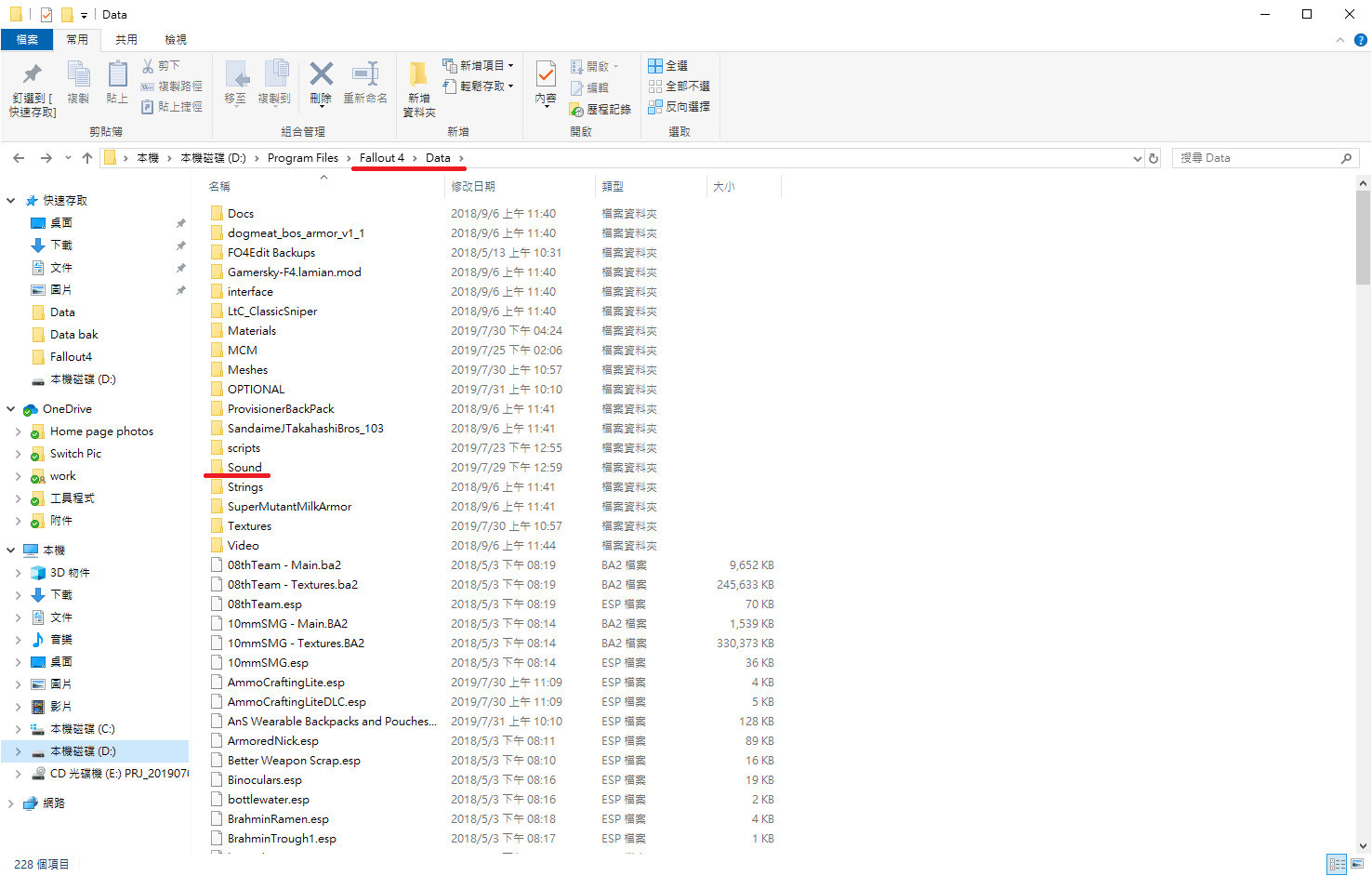Click the Delete X icon in ribbon

tap(321, 74)
